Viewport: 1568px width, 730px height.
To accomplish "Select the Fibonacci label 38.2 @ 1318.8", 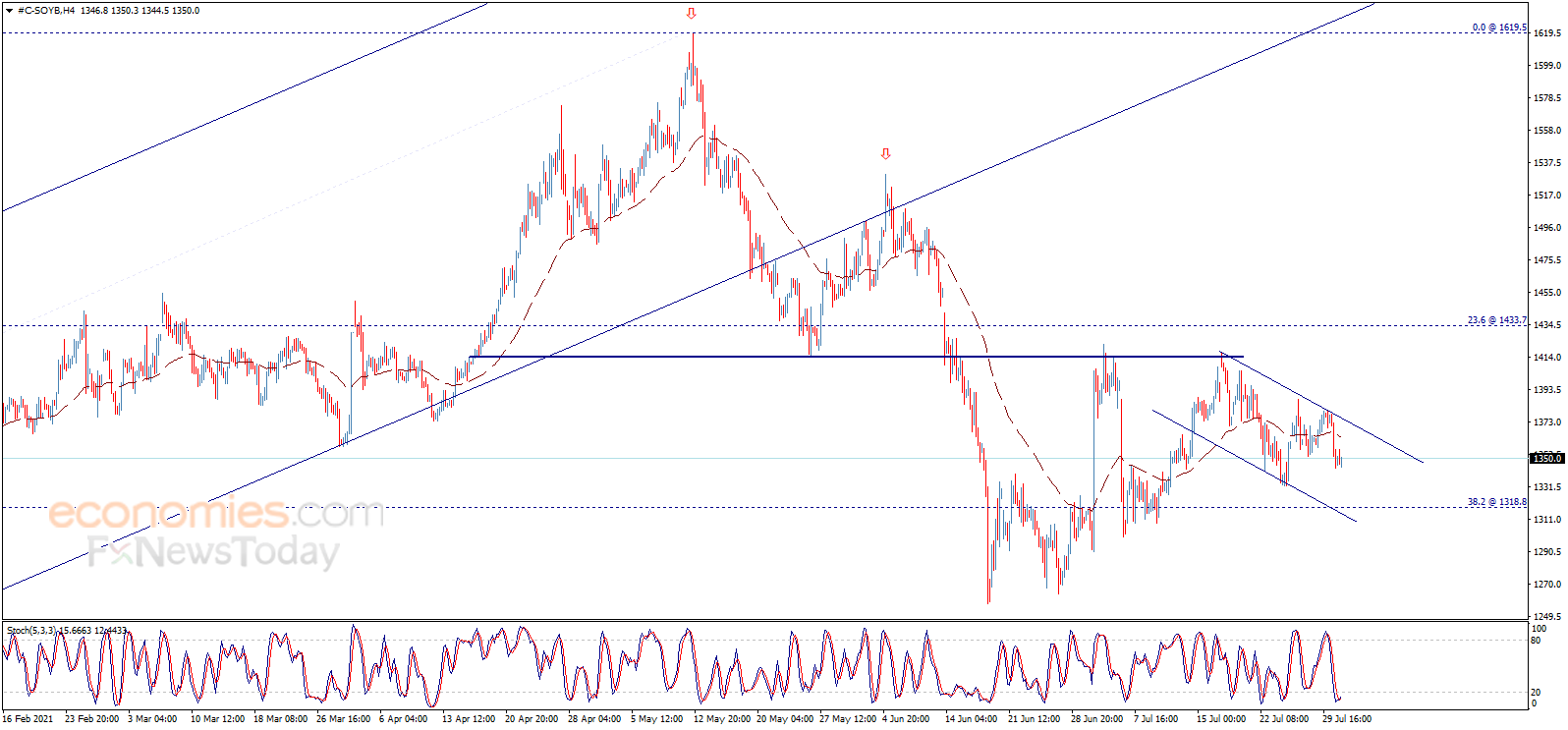I will tap(1497, 502).
